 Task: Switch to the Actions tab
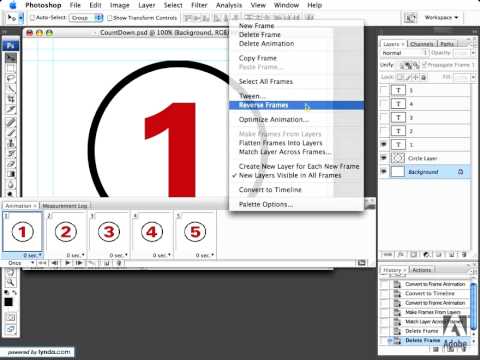click(422, 270)
